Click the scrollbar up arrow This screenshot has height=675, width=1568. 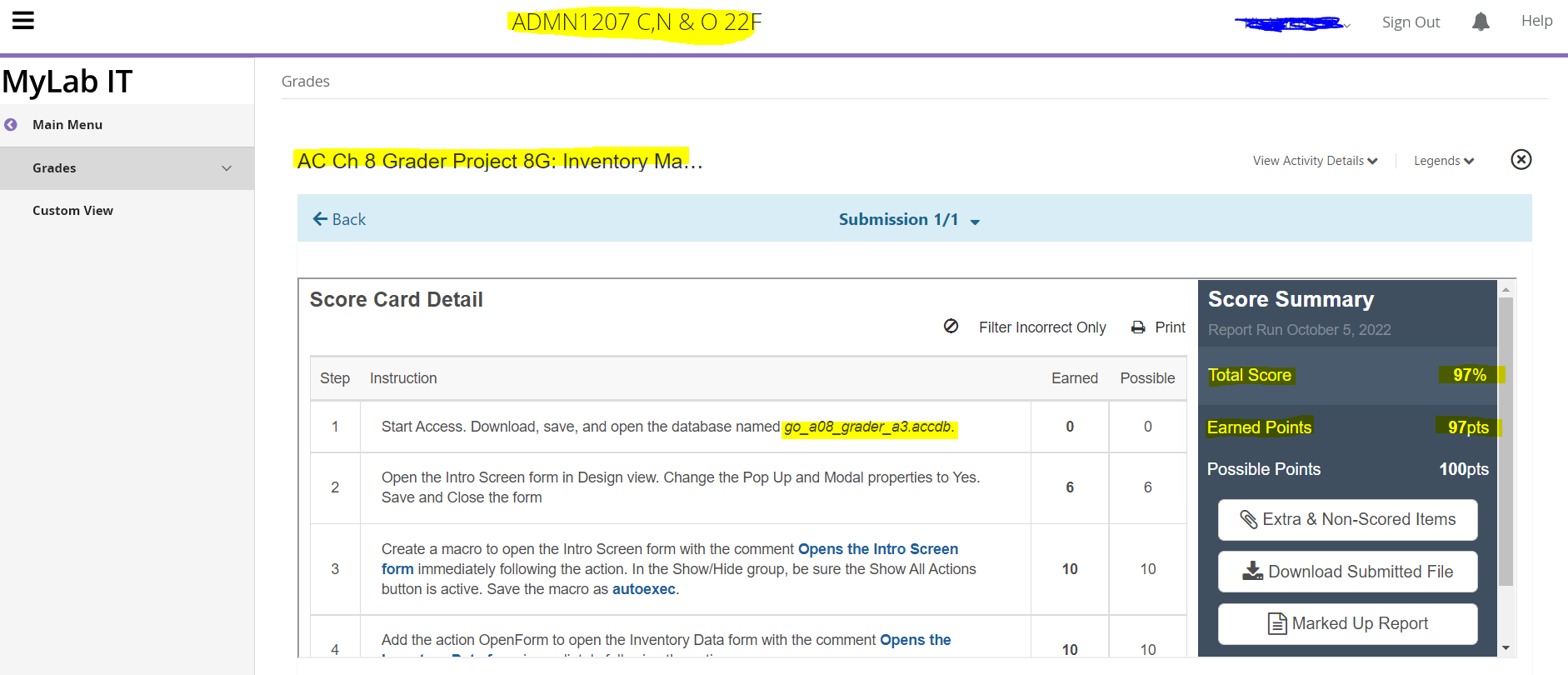pos(1506,289)
